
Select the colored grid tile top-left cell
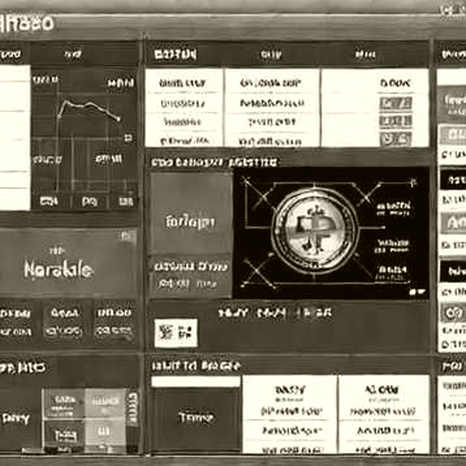tap(64, 403)
